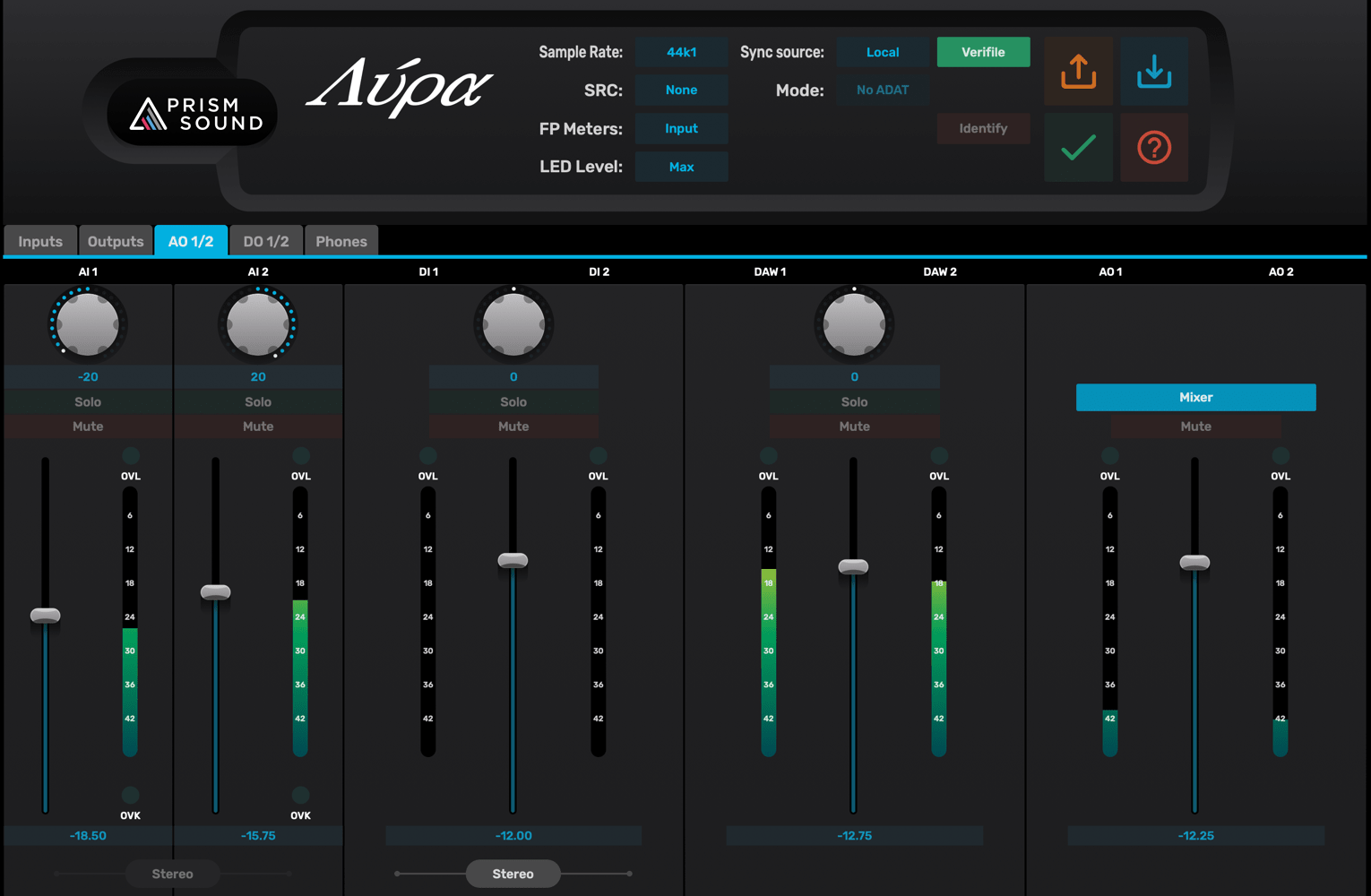Open the Phones tab
The image size is (1371, 896).
341,241
